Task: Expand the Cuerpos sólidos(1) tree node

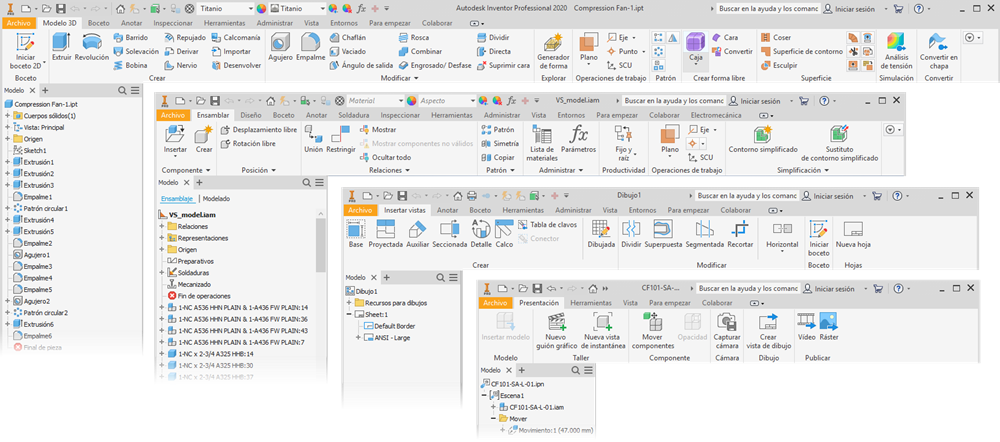Action: pyautogui.click(x=7, y=116)
